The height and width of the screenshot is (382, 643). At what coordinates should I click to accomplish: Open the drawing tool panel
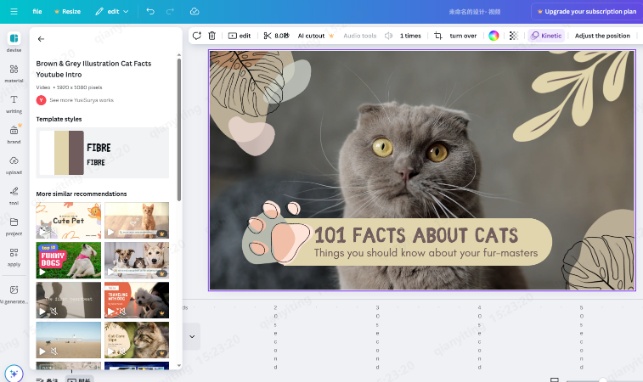point(14,196)
